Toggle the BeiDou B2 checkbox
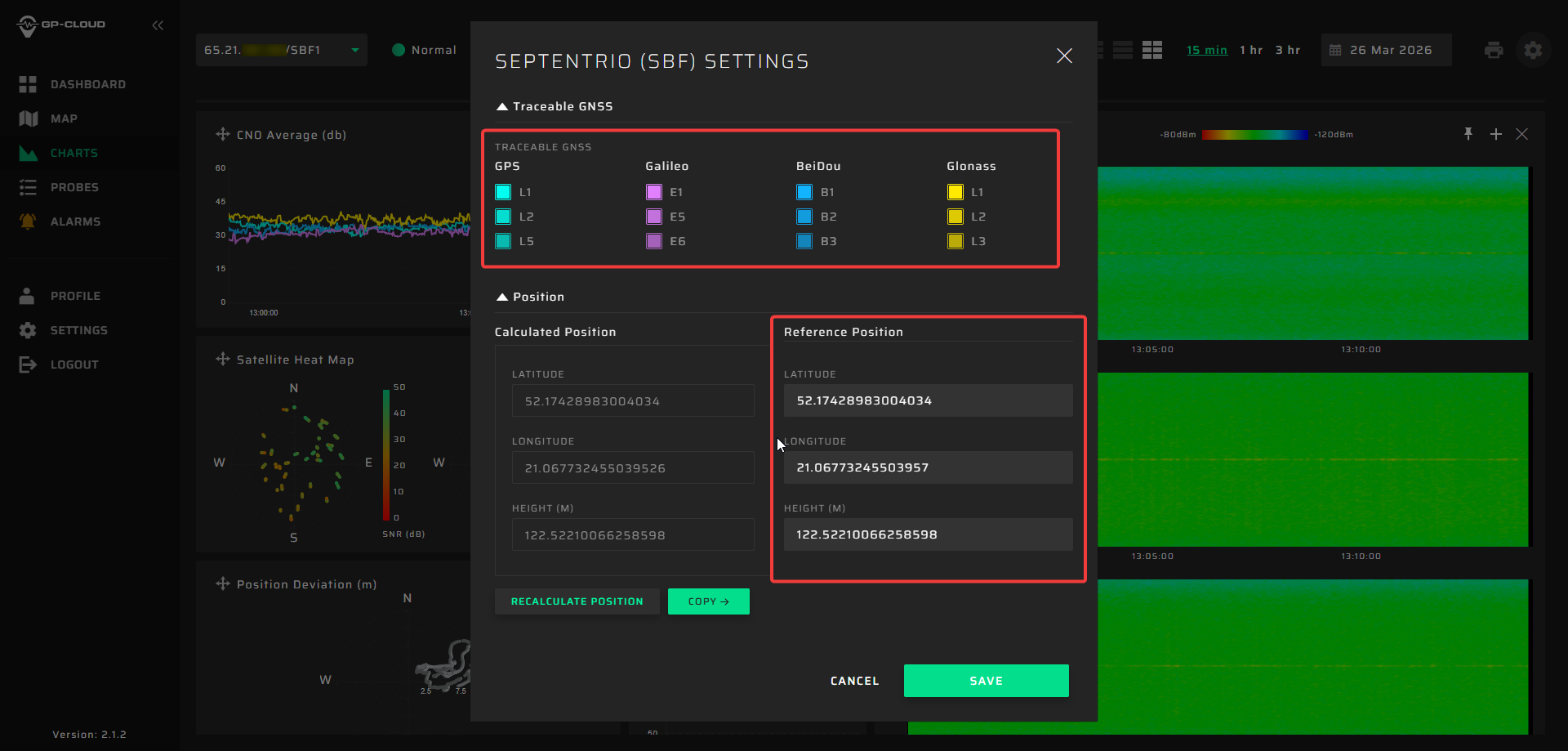 click(804, 217)
